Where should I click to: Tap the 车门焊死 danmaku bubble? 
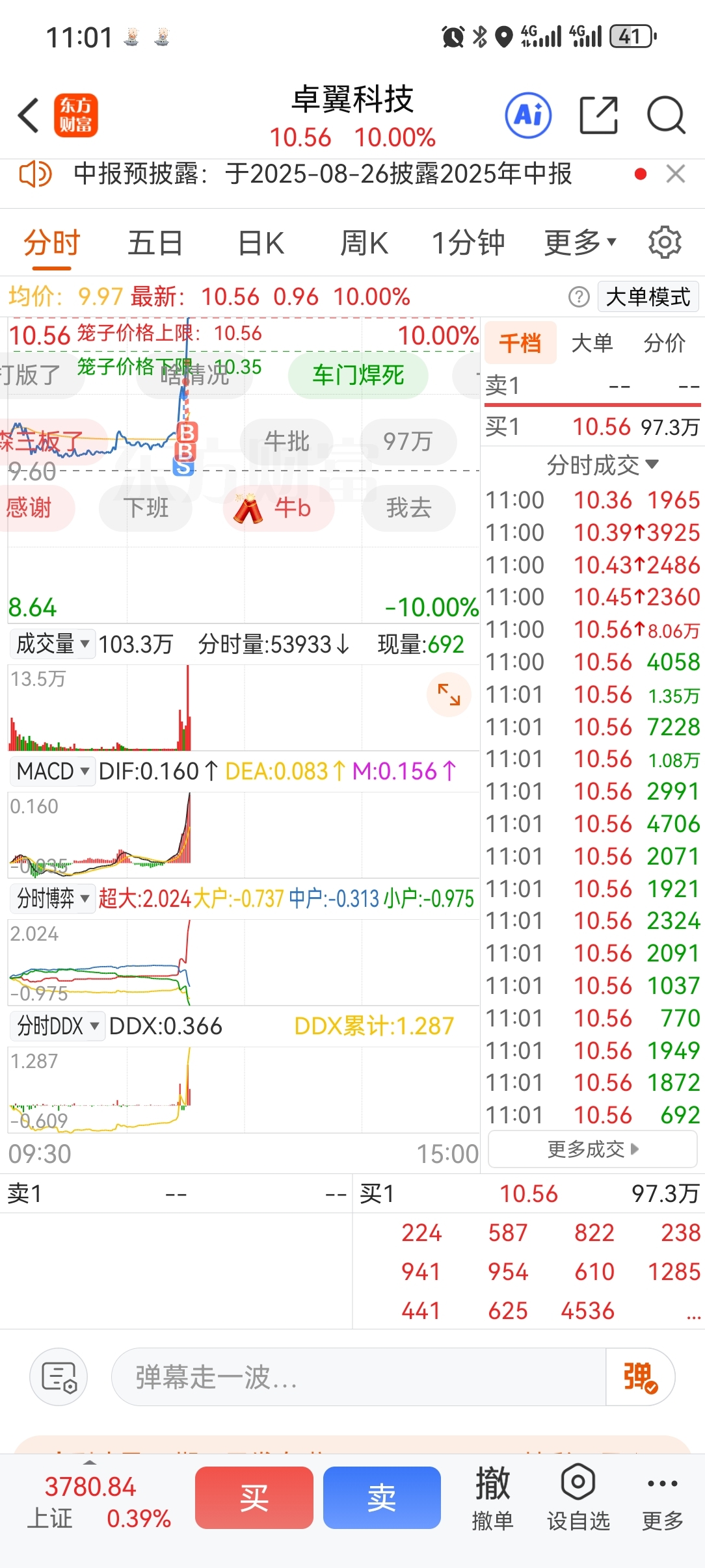(x=358, y=375)
